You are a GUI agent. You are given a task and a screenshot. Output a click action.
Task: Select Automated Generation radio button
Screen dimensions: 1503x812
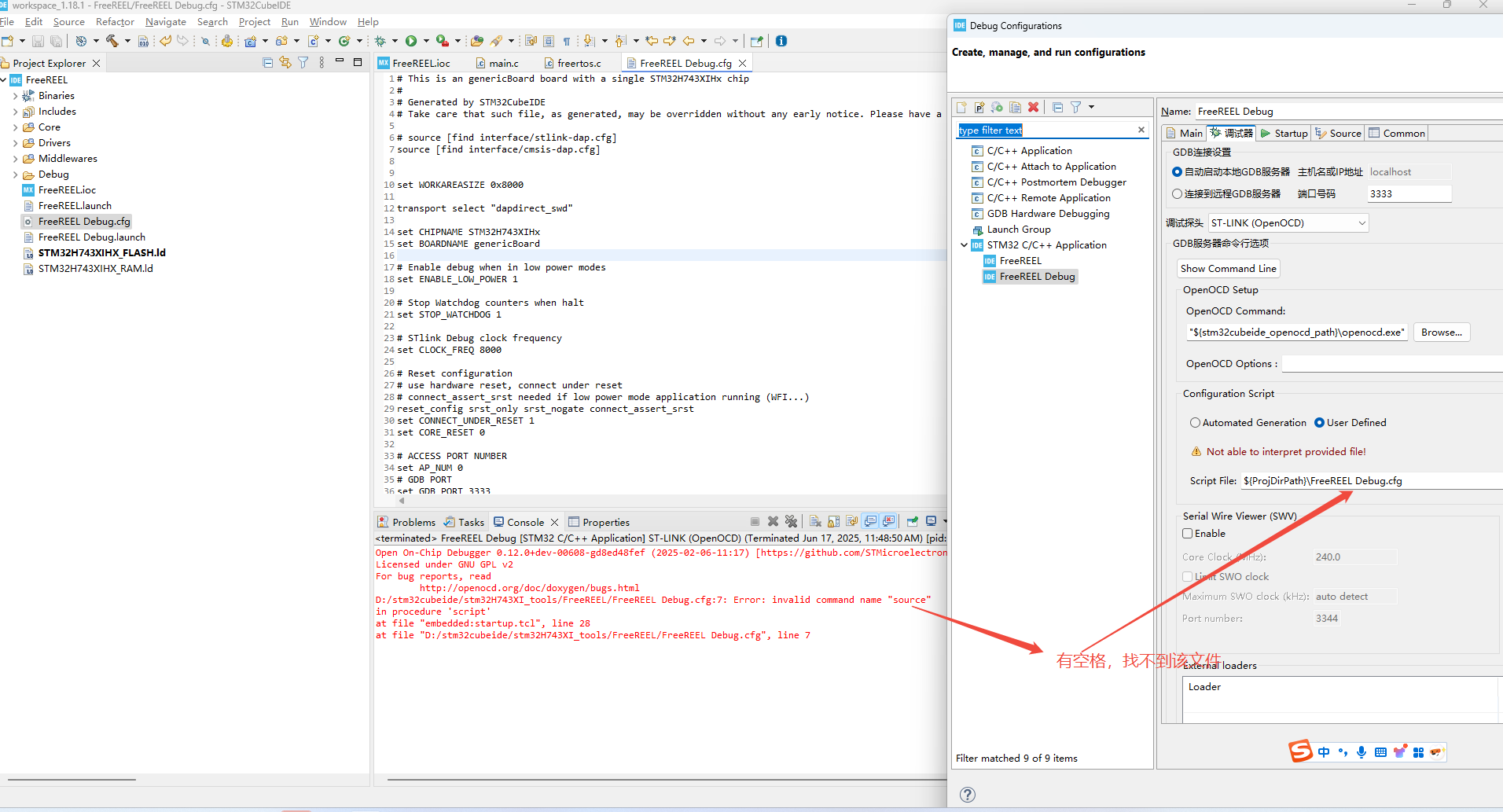coord(1195,423)
